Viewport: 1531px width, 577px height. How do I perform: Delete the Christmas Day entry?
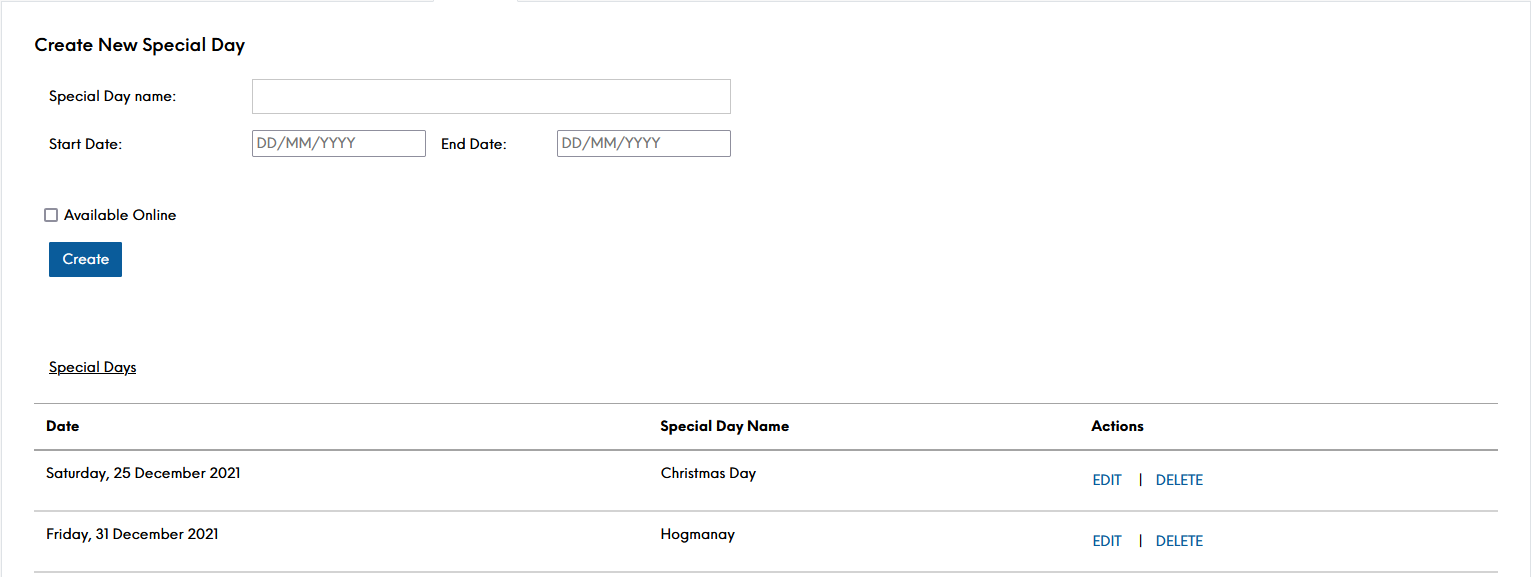[1179, 480]
